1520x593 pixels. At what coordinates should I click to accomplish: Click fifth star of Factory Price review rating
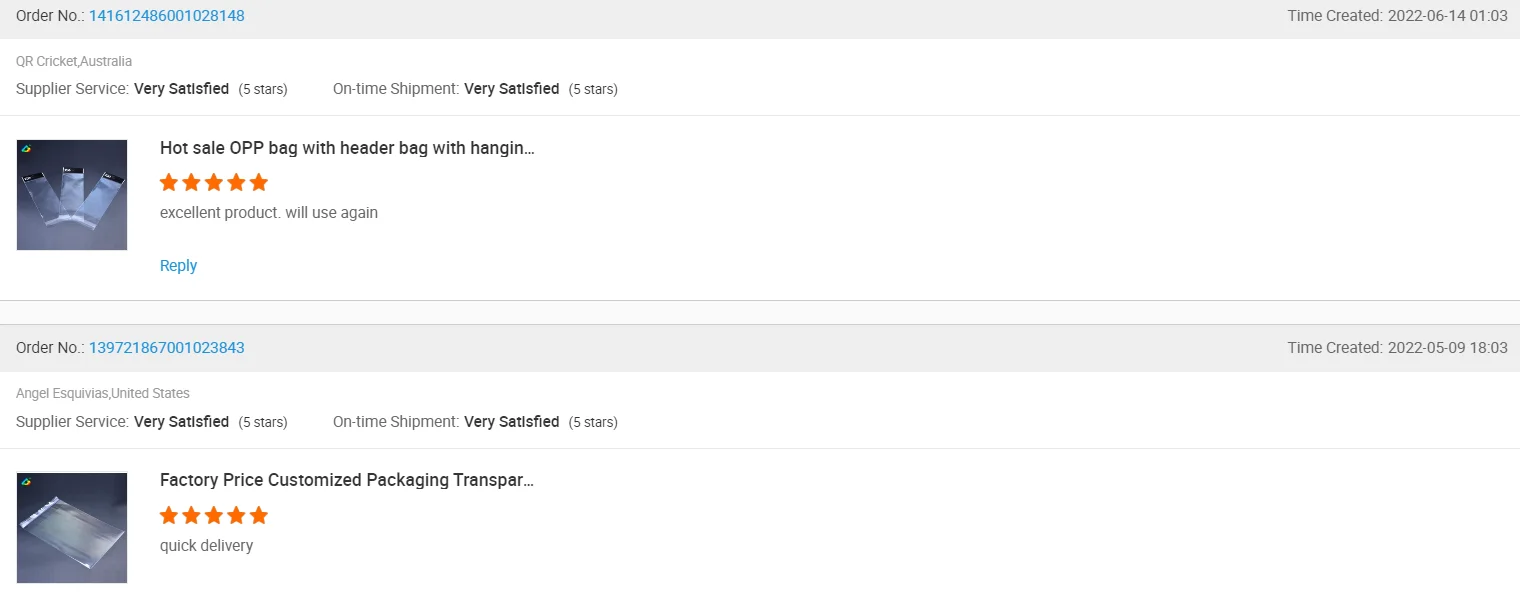click(x=259, y=516)
